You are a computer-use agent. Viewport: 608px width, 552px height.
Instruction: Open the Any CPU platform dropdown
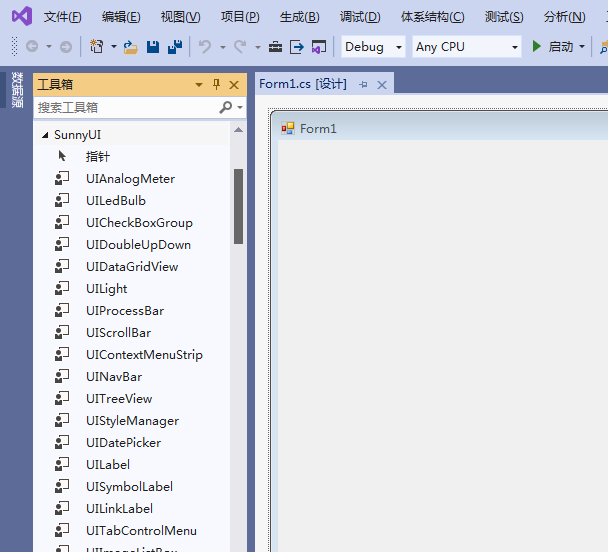coord(515,47)
